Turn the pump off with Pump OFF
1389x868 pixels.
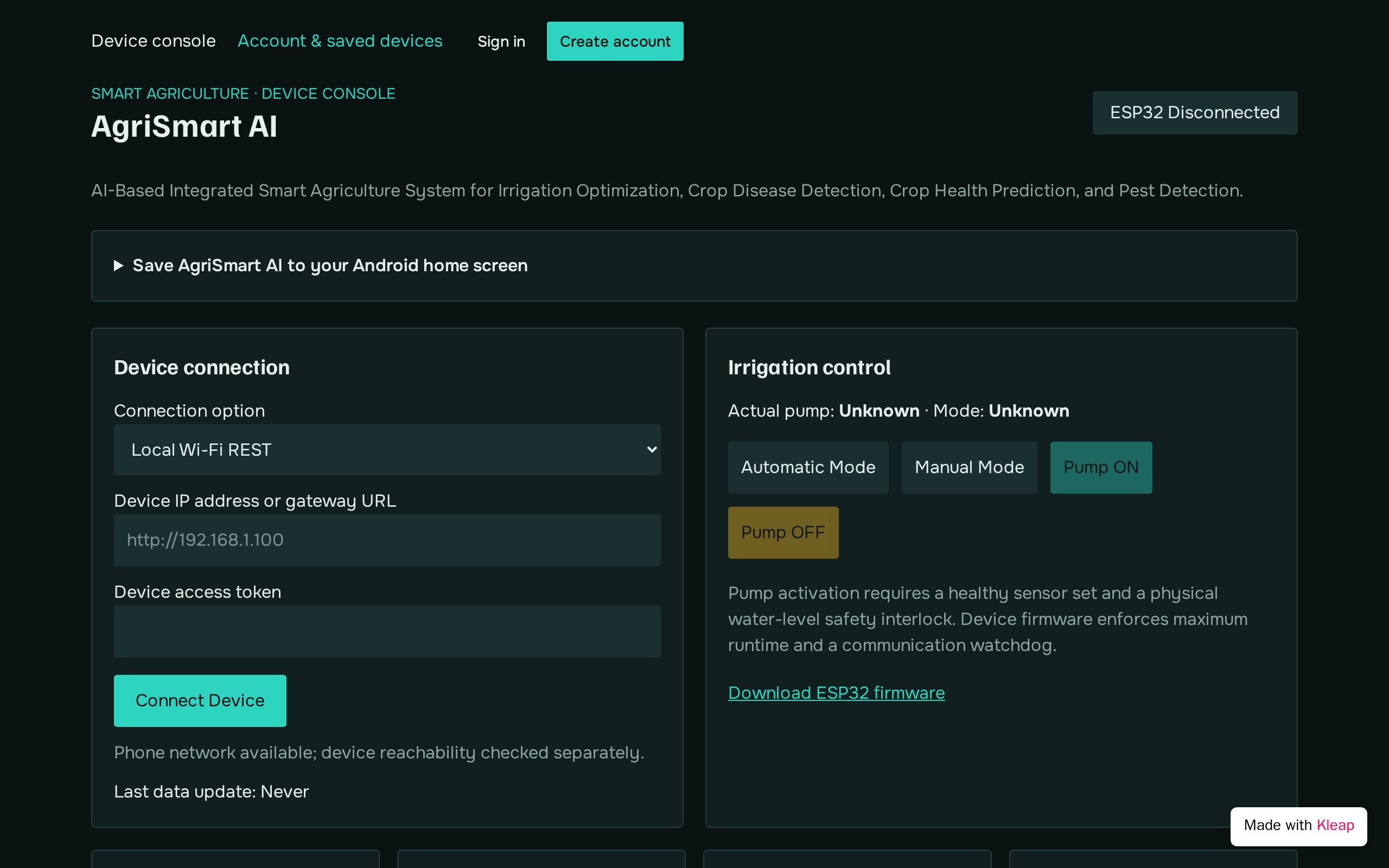(x=783, y=532)
